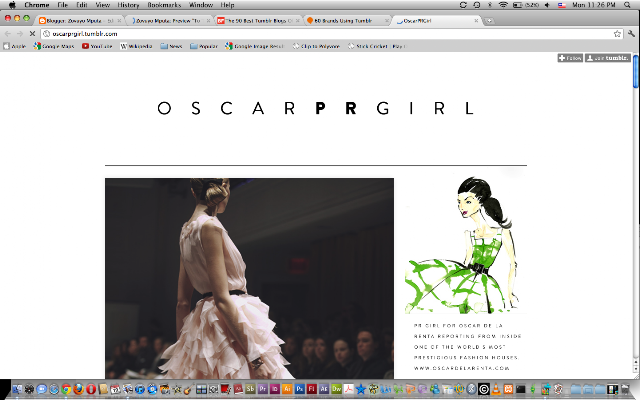640x400 pixels.
Task: Launch Opera from the dock
Action: pos(91,389)
